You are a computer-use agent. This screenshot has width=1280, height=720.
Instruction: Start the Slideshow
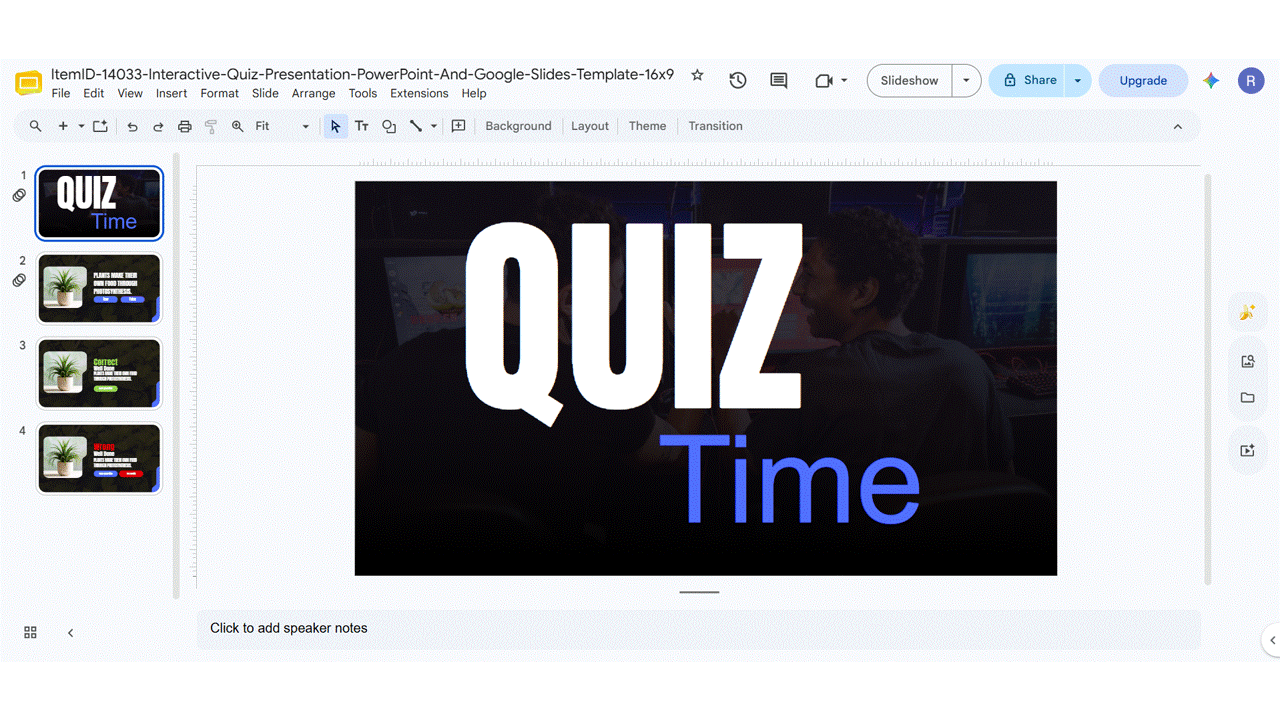(x=910, y=81)
